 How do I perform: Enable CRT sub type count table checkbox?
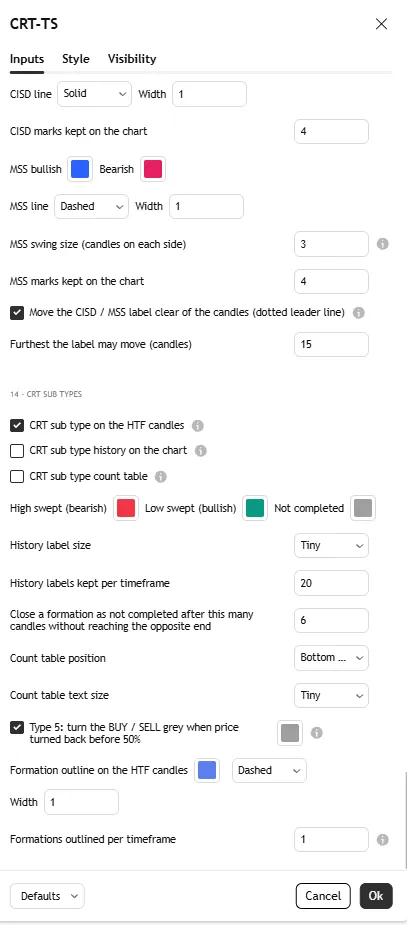pos(17,476)
